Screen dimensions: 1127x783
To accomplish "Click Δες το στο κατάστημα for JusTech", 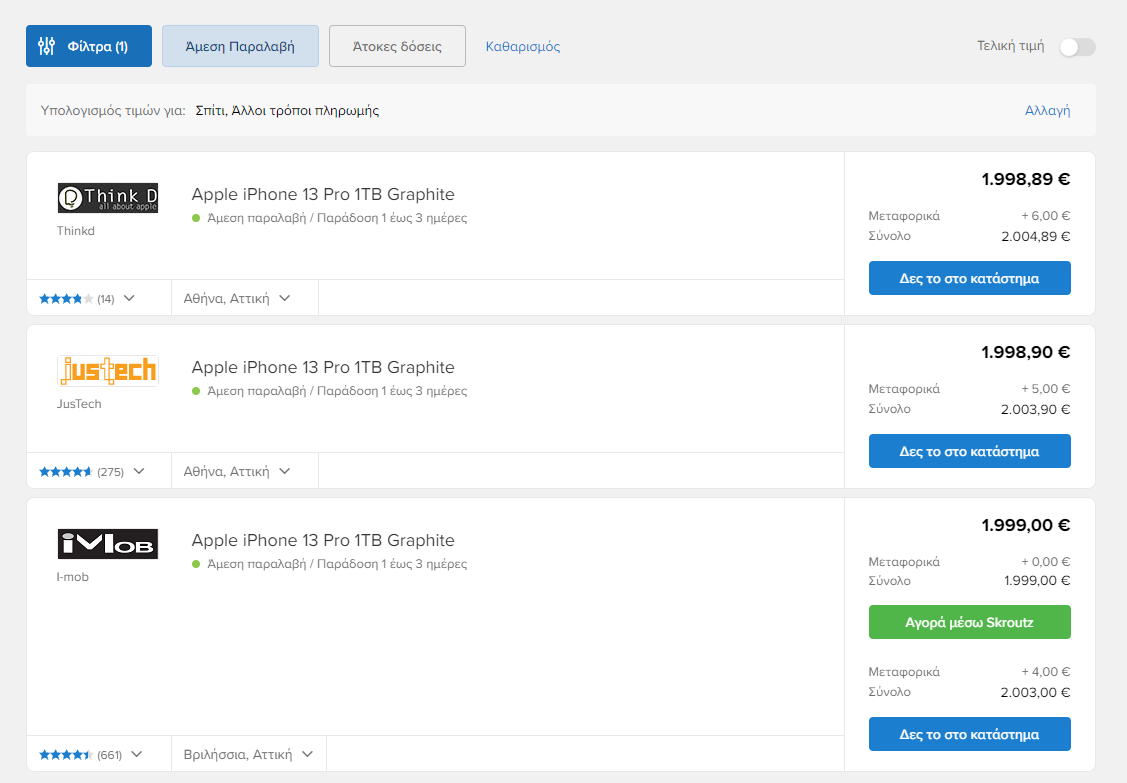I will [970, 452].
